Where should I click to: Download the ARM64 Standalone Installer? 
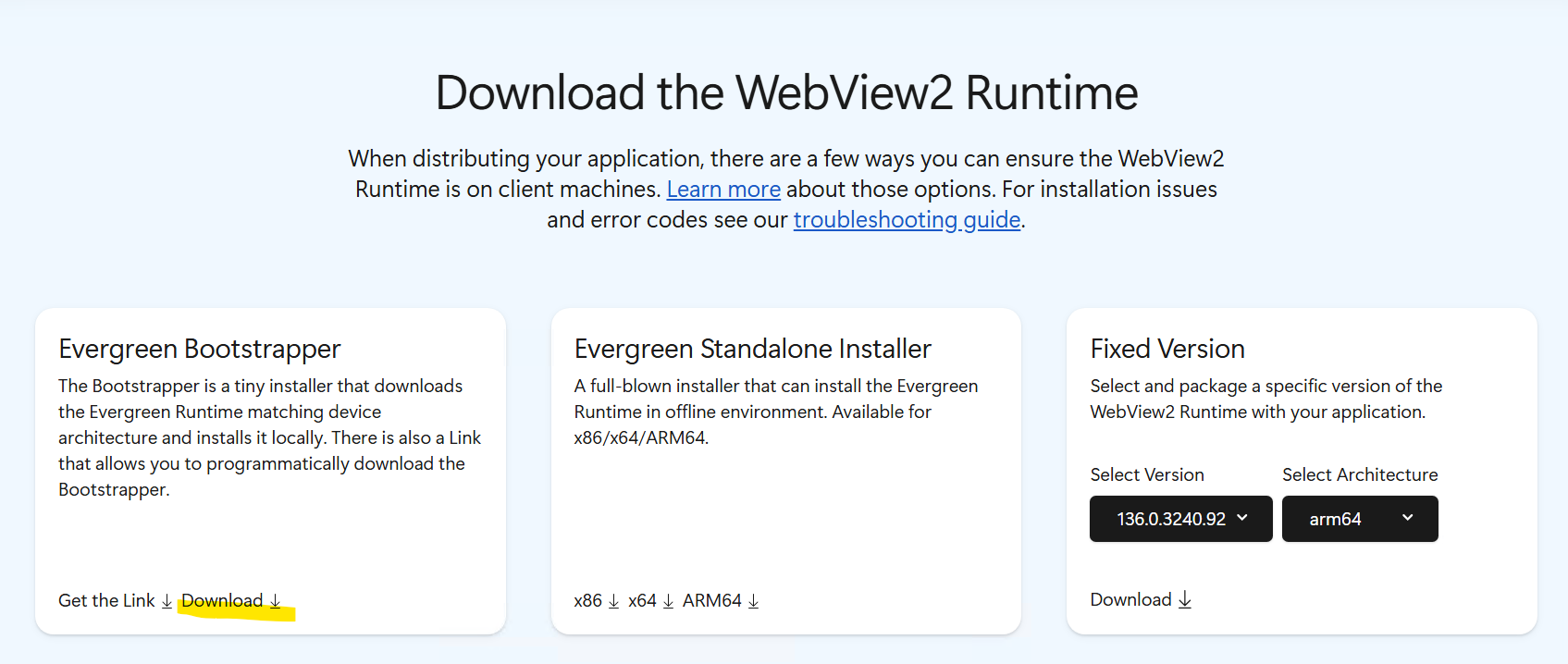pos(721,600)
